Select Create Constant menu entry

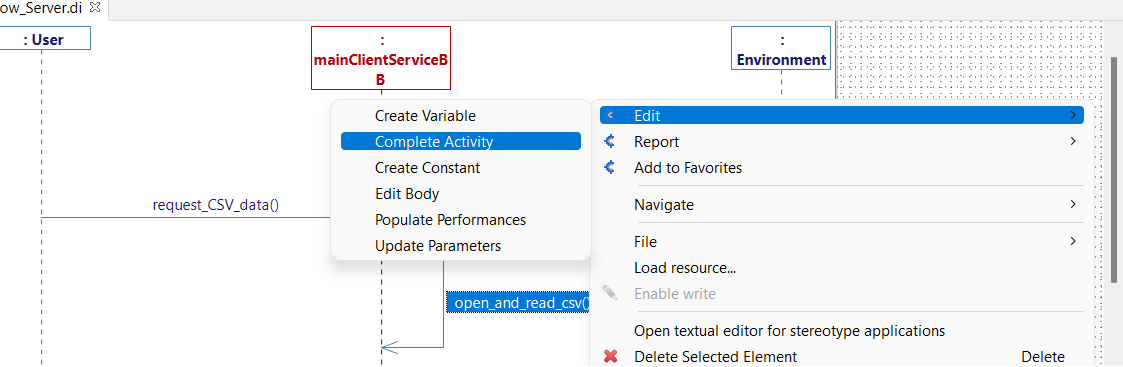click(460, 168)
